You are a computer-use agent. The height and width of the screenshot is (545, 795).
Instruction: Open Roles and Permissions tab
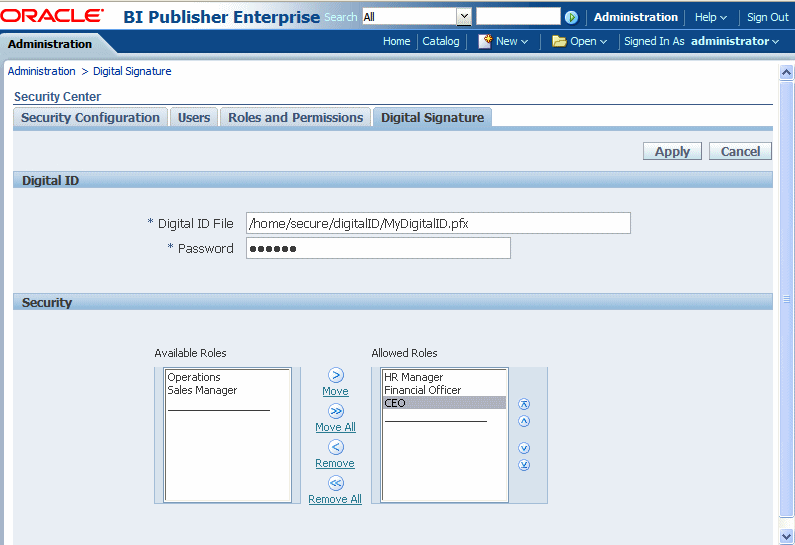pos(296,118)
